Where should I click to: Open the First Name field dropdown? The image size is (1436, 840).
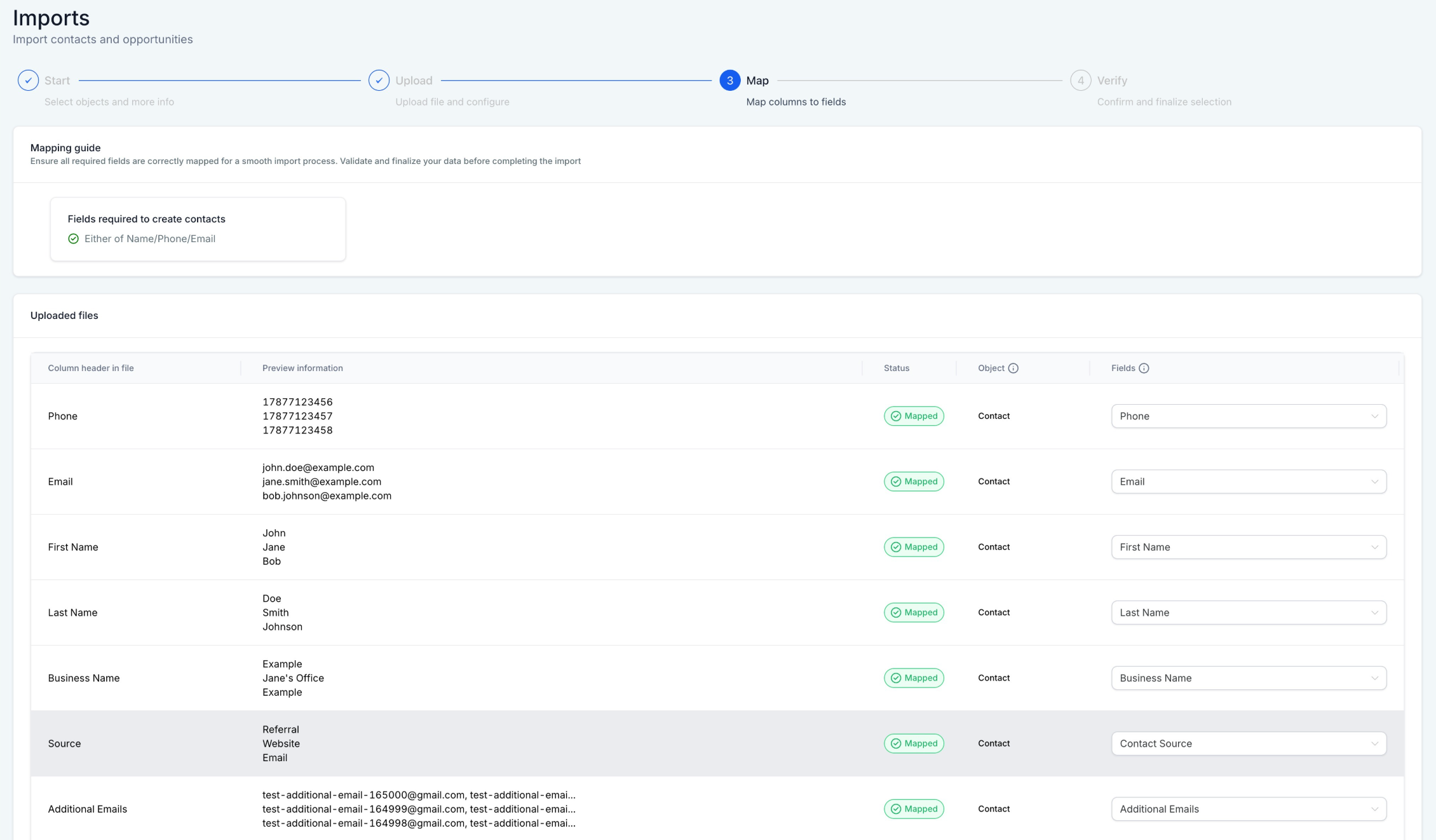pos(1248,547)
